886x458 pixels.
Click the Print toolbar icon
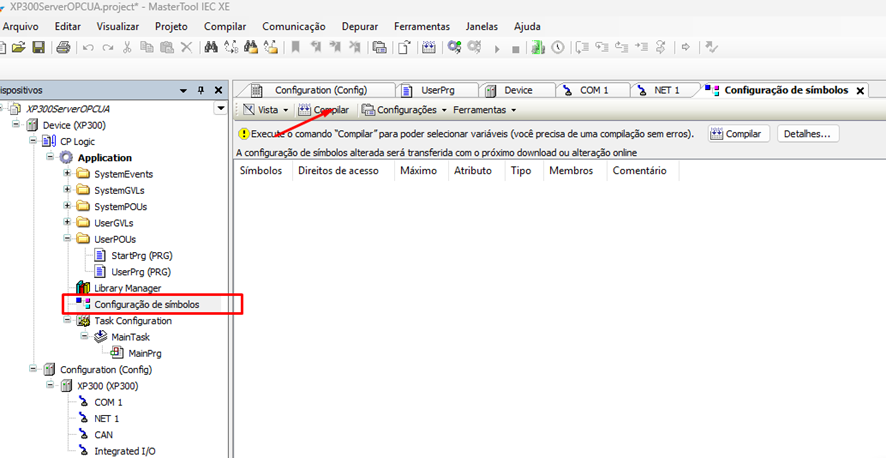tap(63, 47)
